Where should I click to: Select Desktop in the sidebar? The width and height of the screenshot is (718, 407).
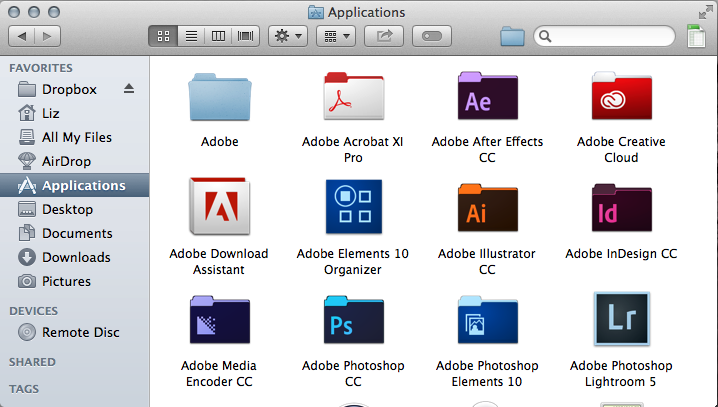74,209
